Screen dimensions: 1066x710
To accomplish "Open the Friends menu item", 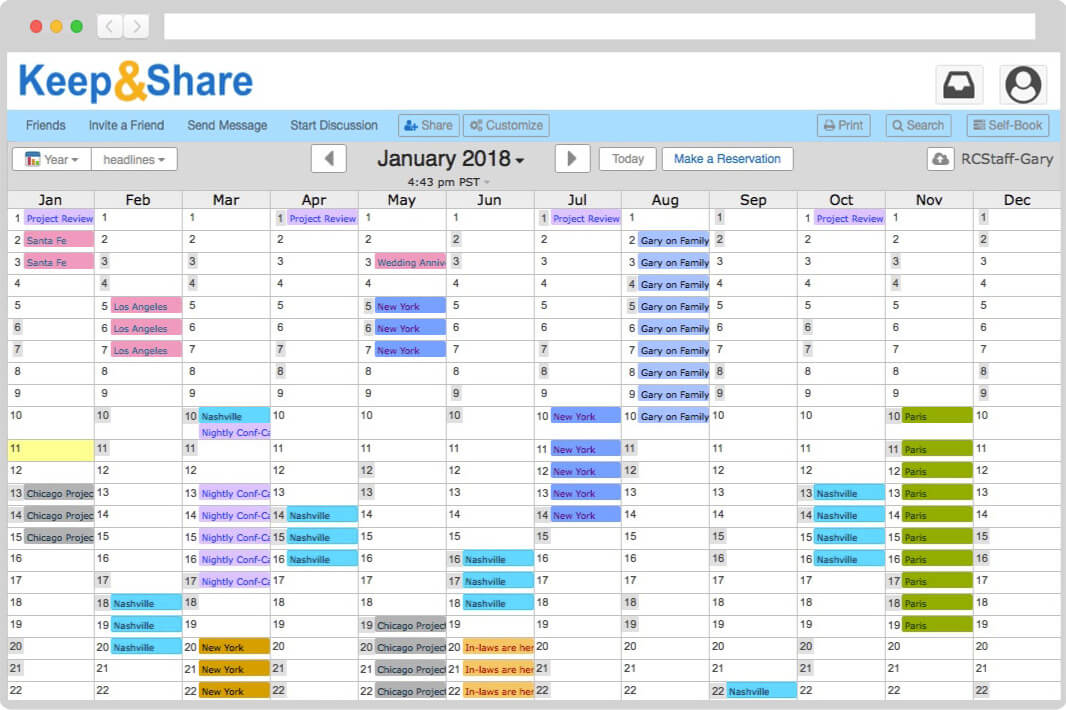I will 45,126.
